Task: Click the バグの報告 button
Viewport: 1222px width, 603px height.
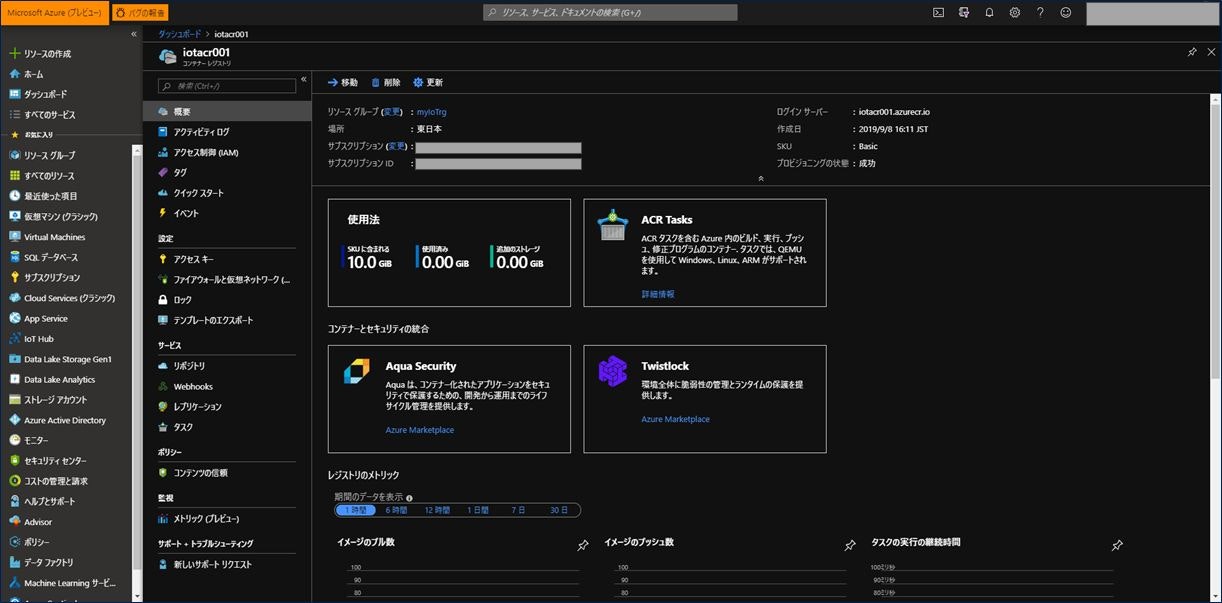Action: 140,13
